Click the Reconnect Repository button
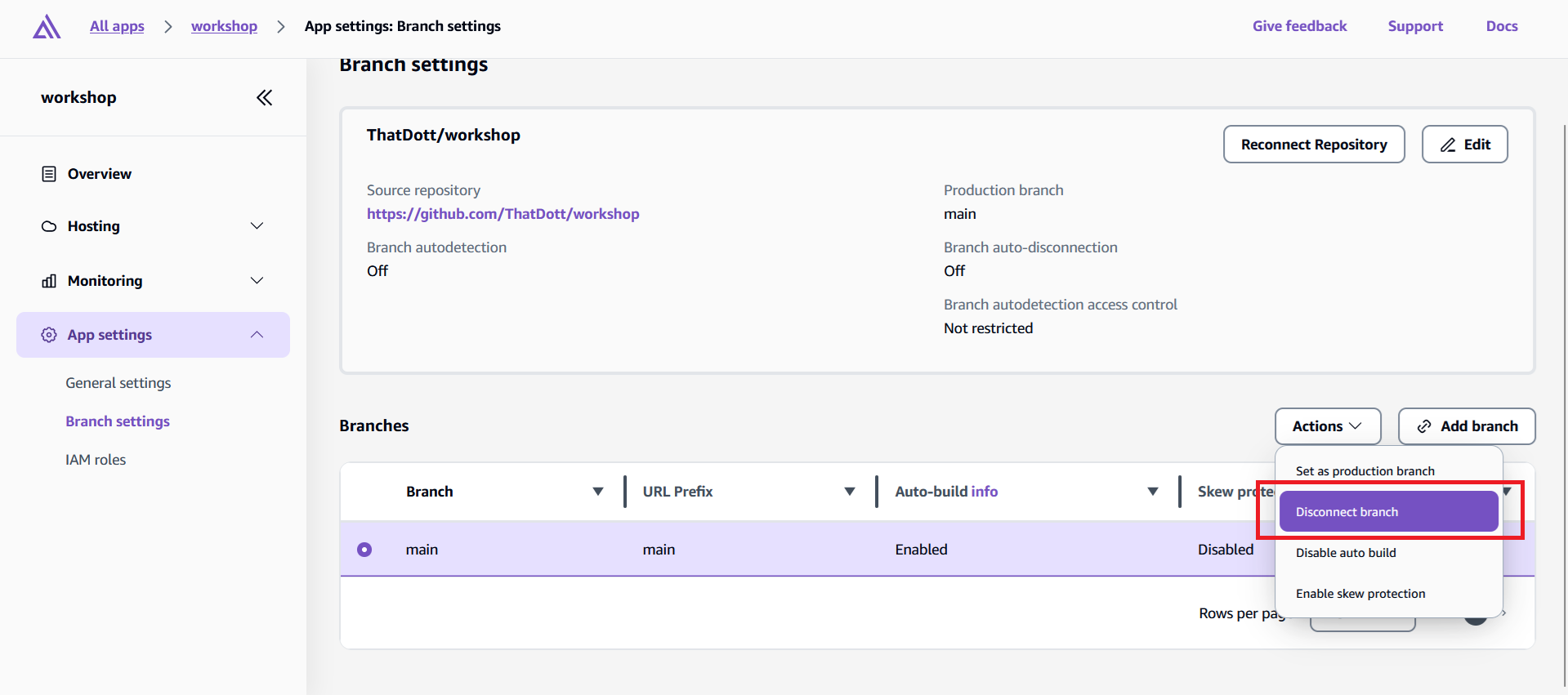This screenshot has height=695, width=1568. pyautogui.click(x=1314, y=145)
